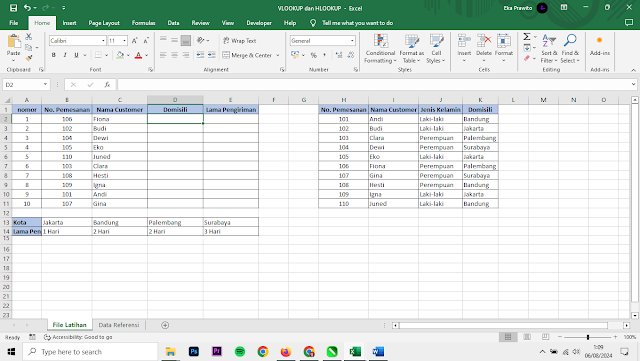Decrease font size with the smaller A icon
The image size is (640, 361).
(x=146, y=40)
